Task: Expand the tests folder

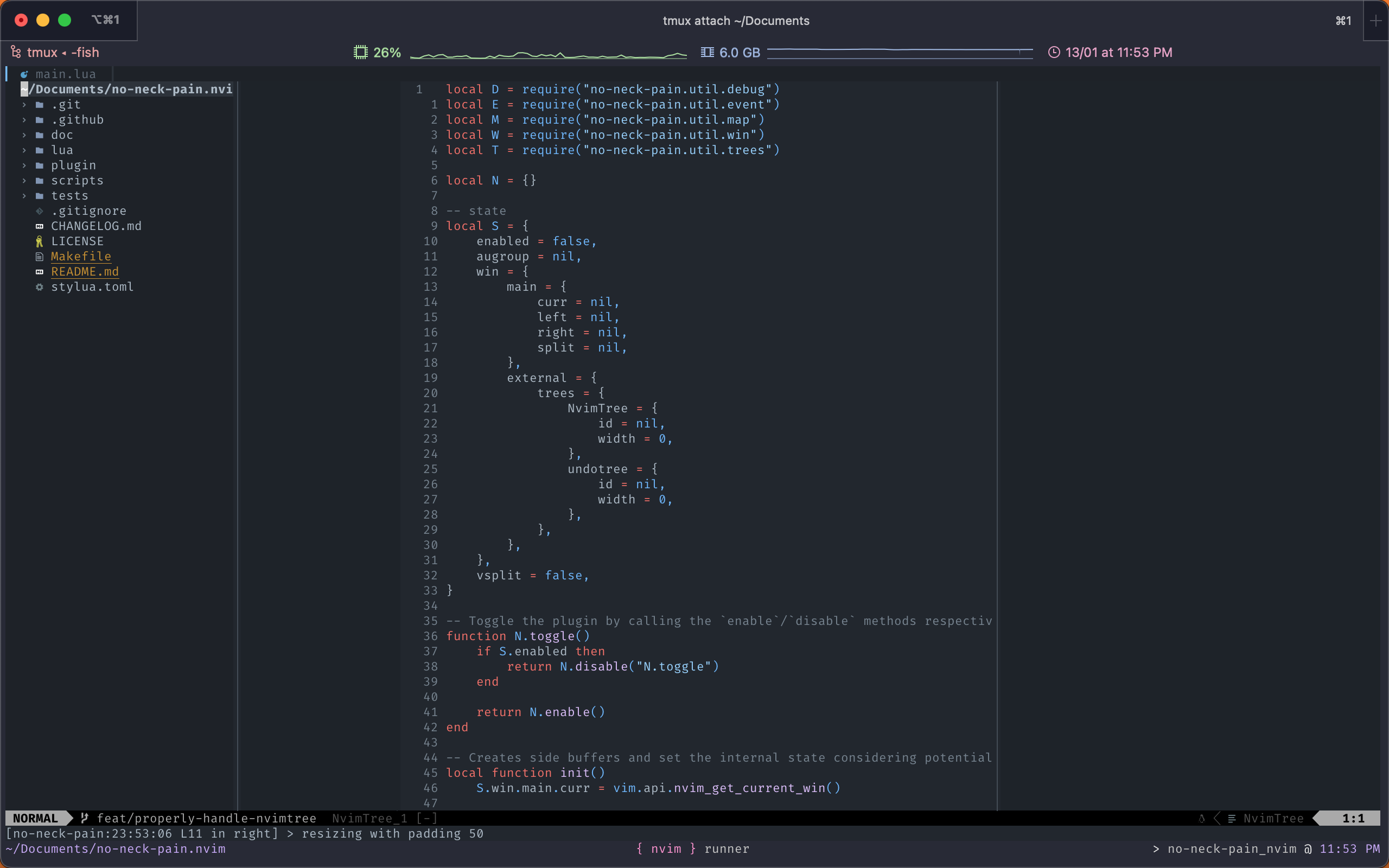Action: tap(24, 196)
